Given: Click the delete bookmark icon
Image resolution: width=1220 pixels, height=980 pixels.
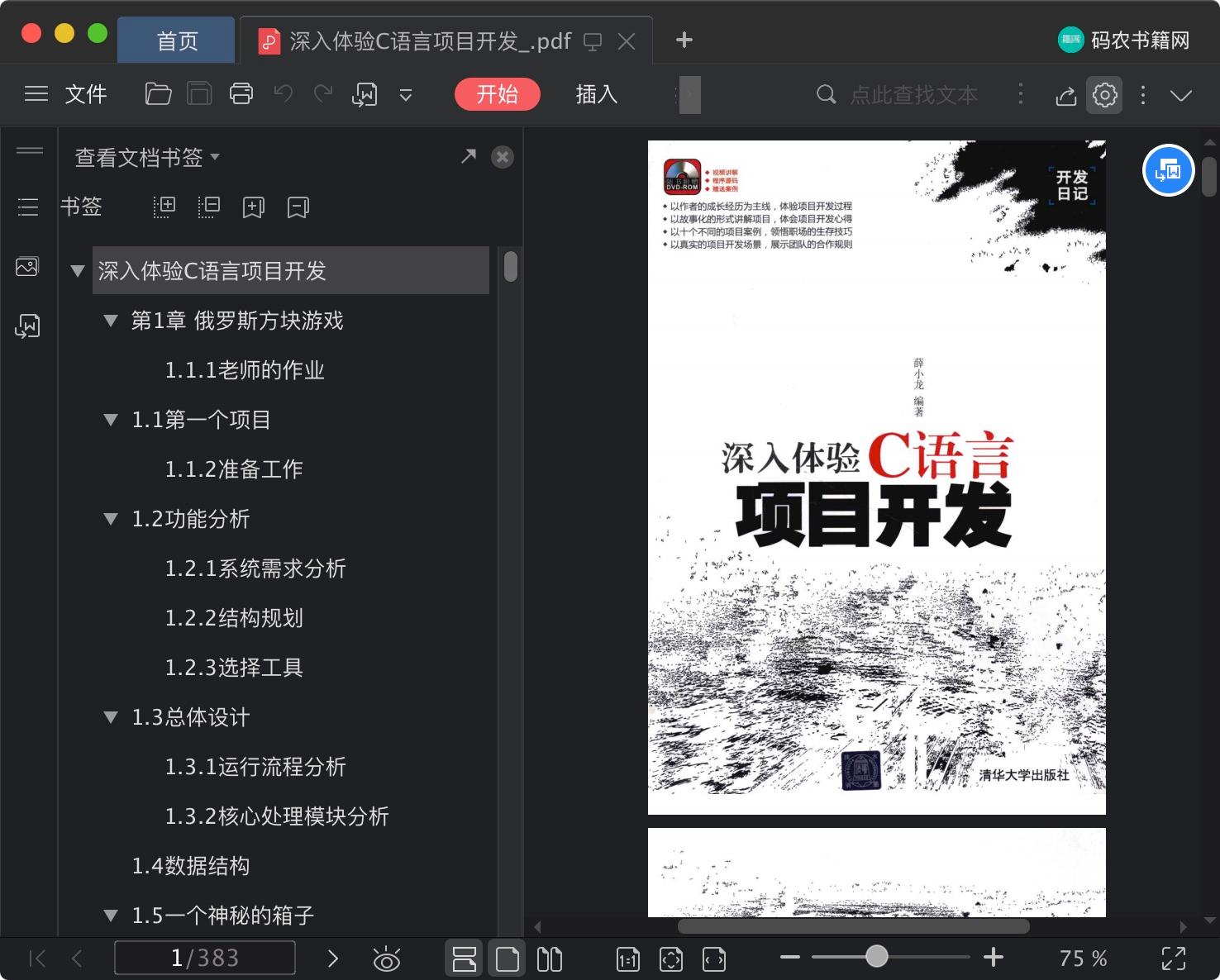Looking at the screenshot, I should click(x=298, y=207).
